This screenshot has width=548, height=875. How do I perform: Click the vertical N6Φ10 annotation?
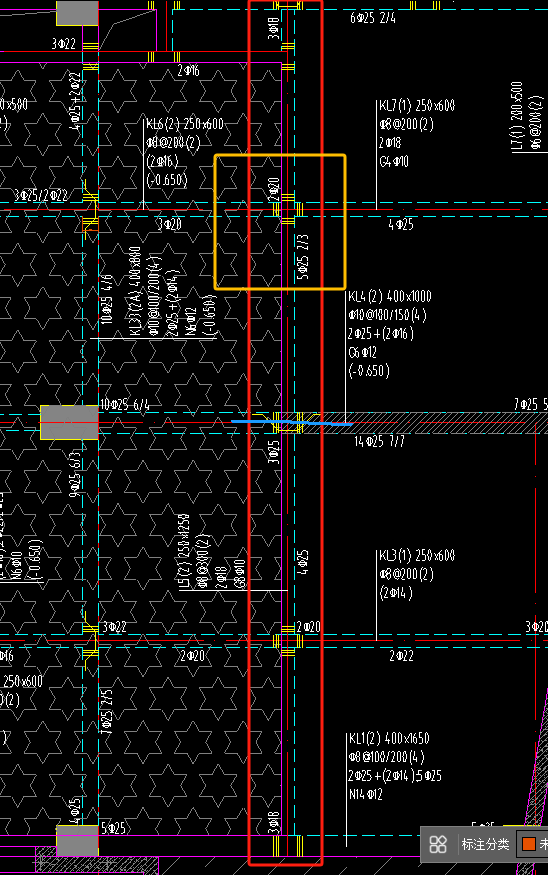(x=17, y=566)
